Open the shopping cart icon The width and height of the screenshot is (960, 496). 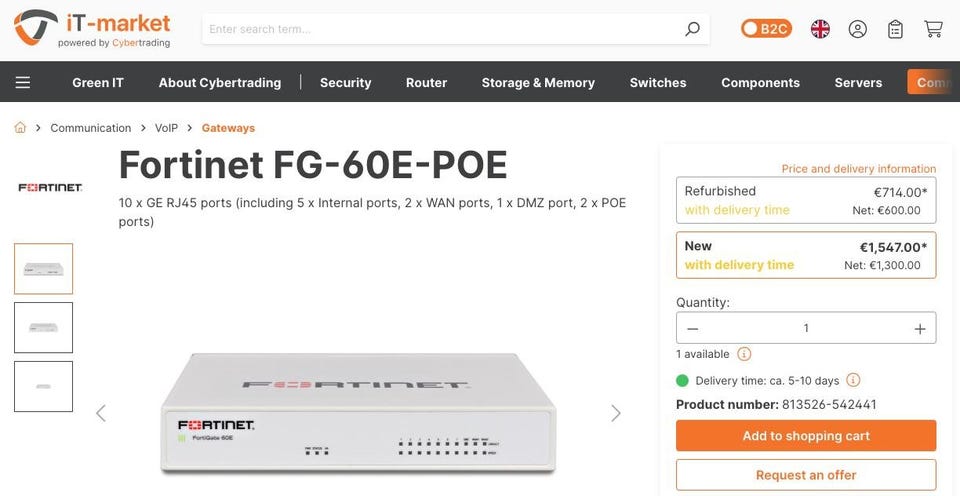933,29
